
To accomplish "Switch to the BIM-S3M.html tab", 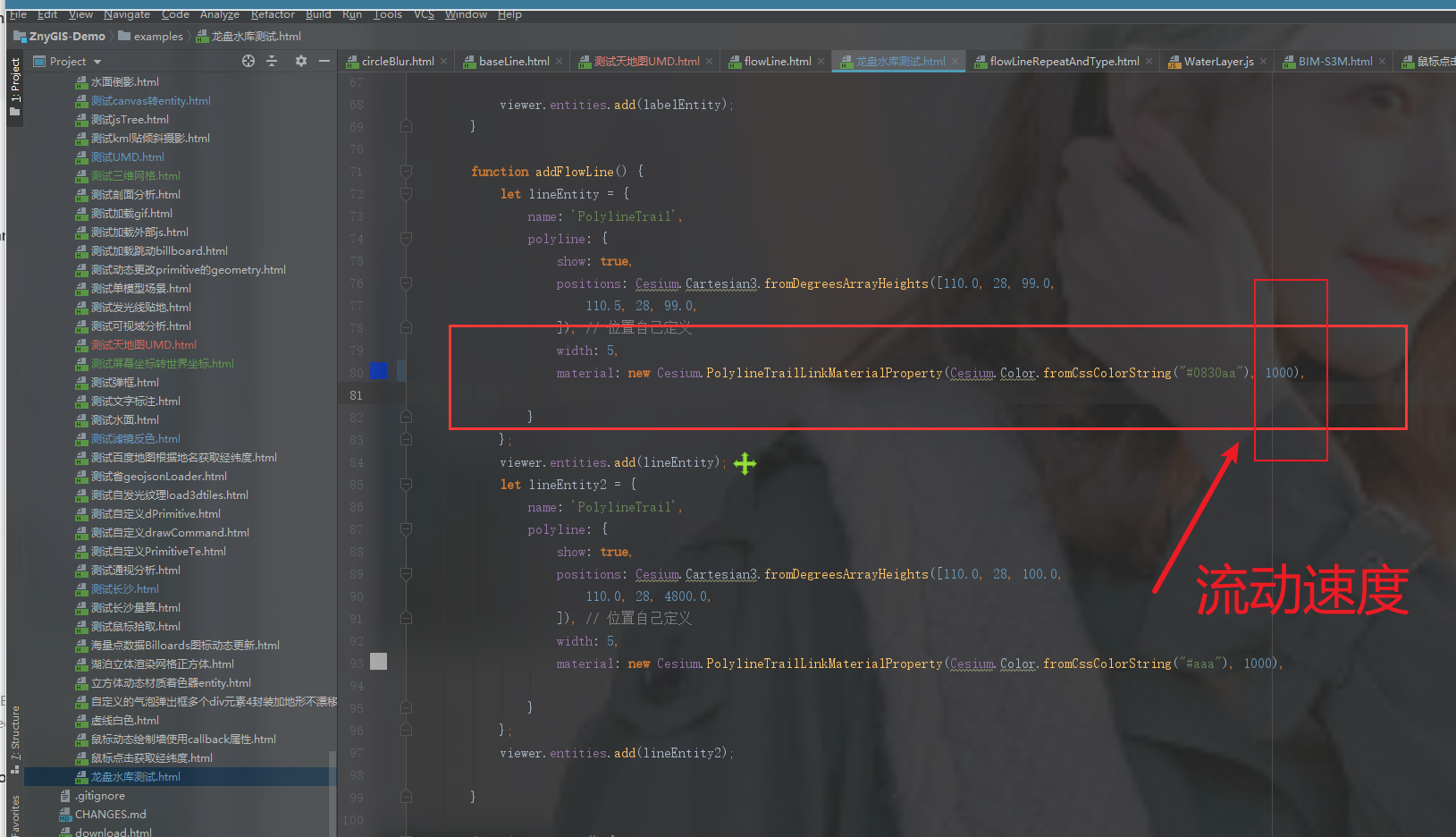I will (1335, 62).
